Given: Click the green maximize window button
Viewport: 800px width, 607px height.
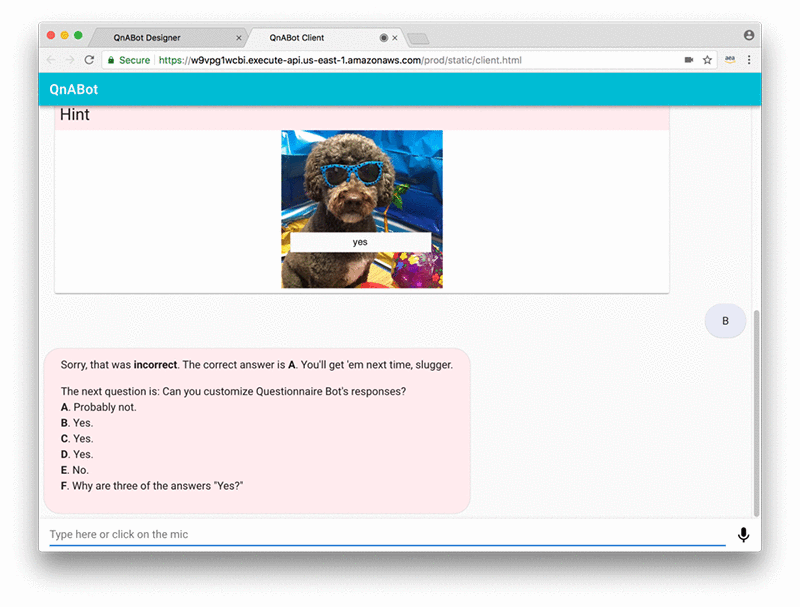Looking at the screenshot, I should (78, 35).
